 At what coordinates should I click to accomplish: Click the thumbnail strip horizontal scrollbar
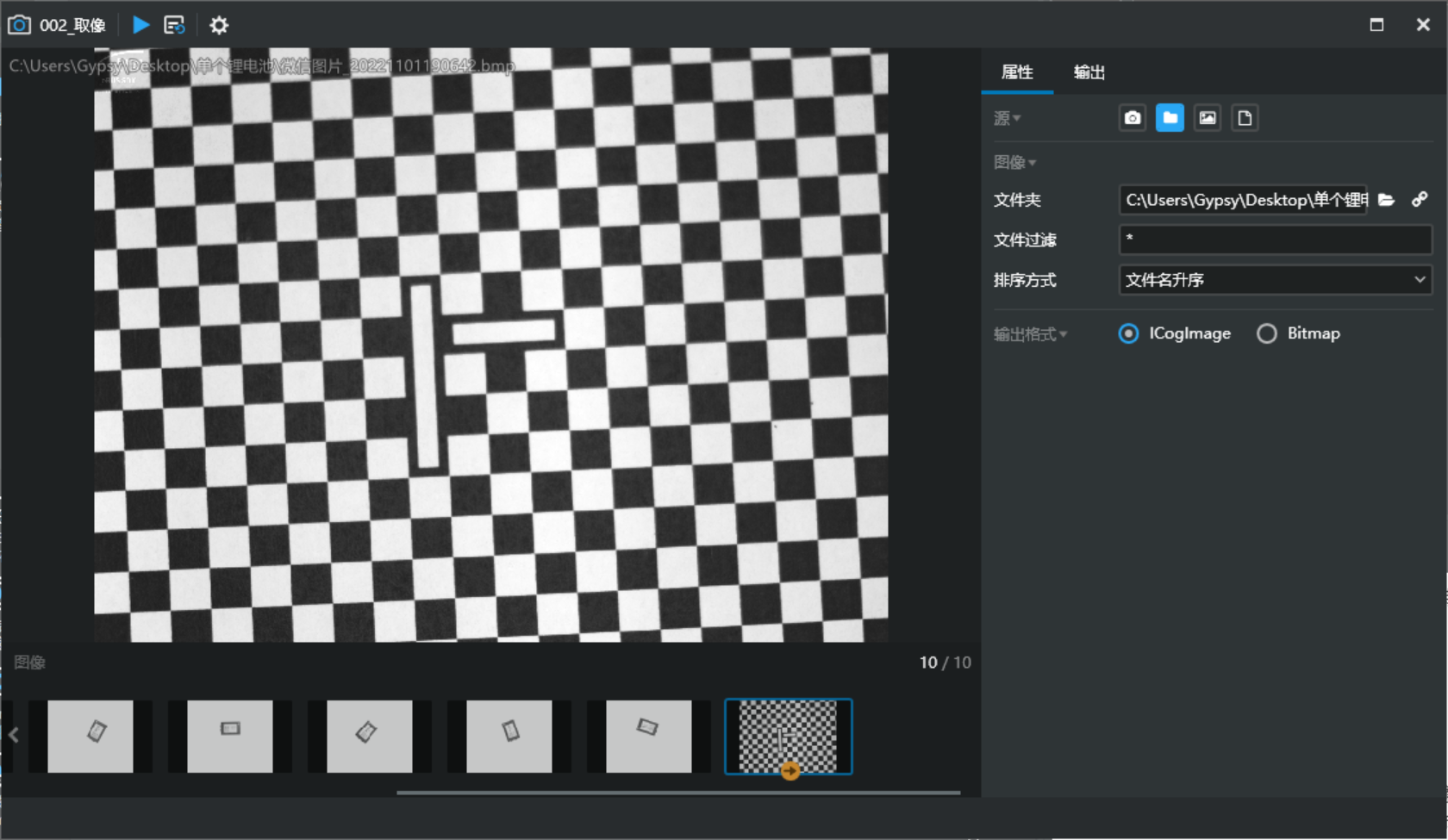click(678, 792)
